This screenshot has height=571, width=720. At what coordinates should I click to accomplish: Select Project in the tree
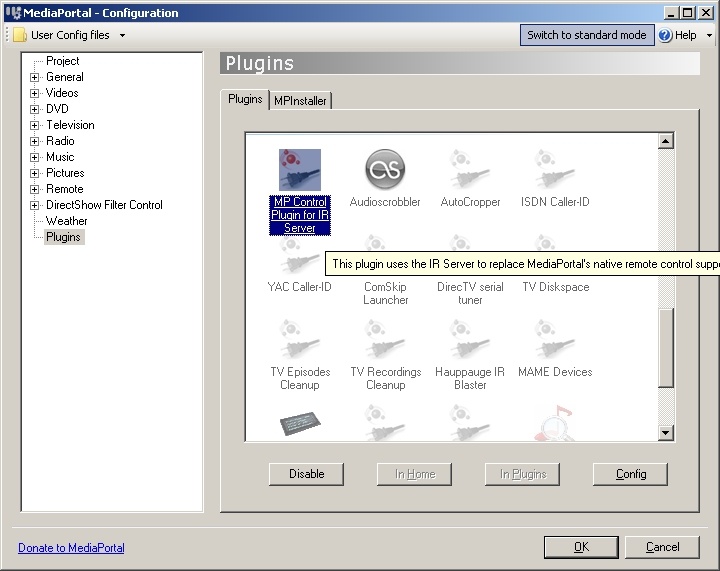pyautogui.click(x=62, y=61)
